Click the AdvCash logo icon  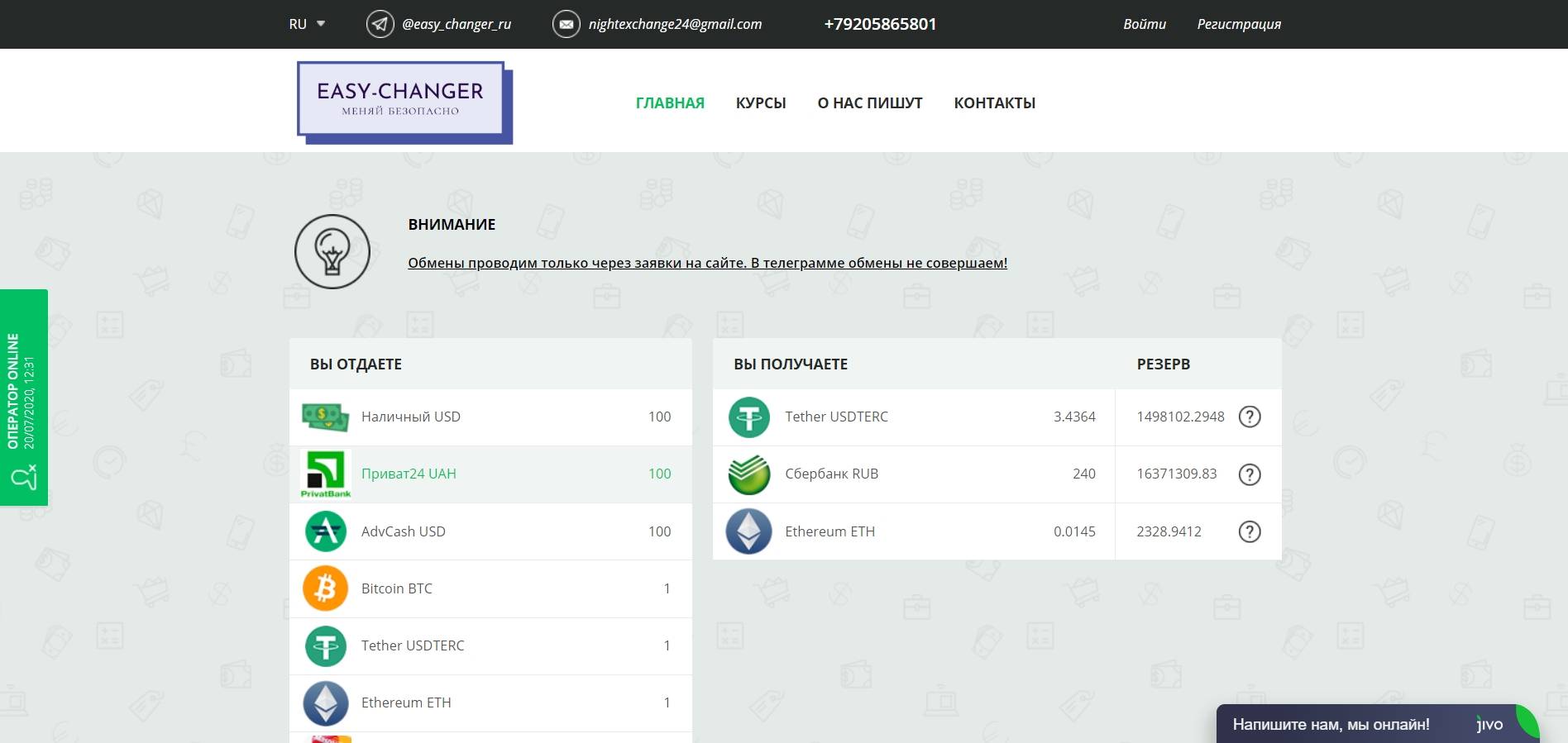(325, 531)
